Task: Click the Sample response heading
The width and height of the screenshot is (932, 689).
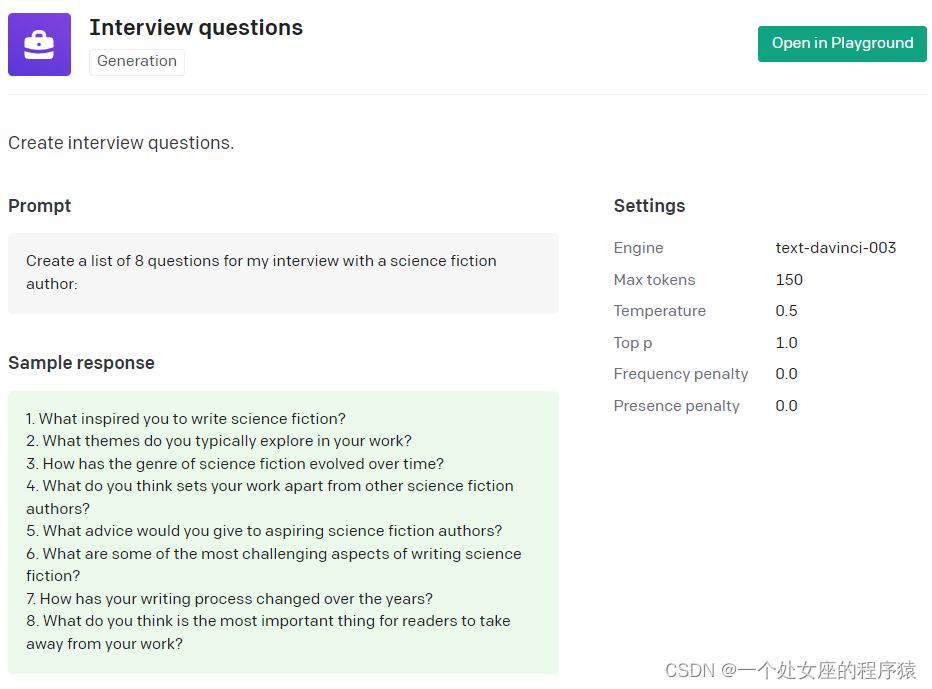Action: [81, 363]
